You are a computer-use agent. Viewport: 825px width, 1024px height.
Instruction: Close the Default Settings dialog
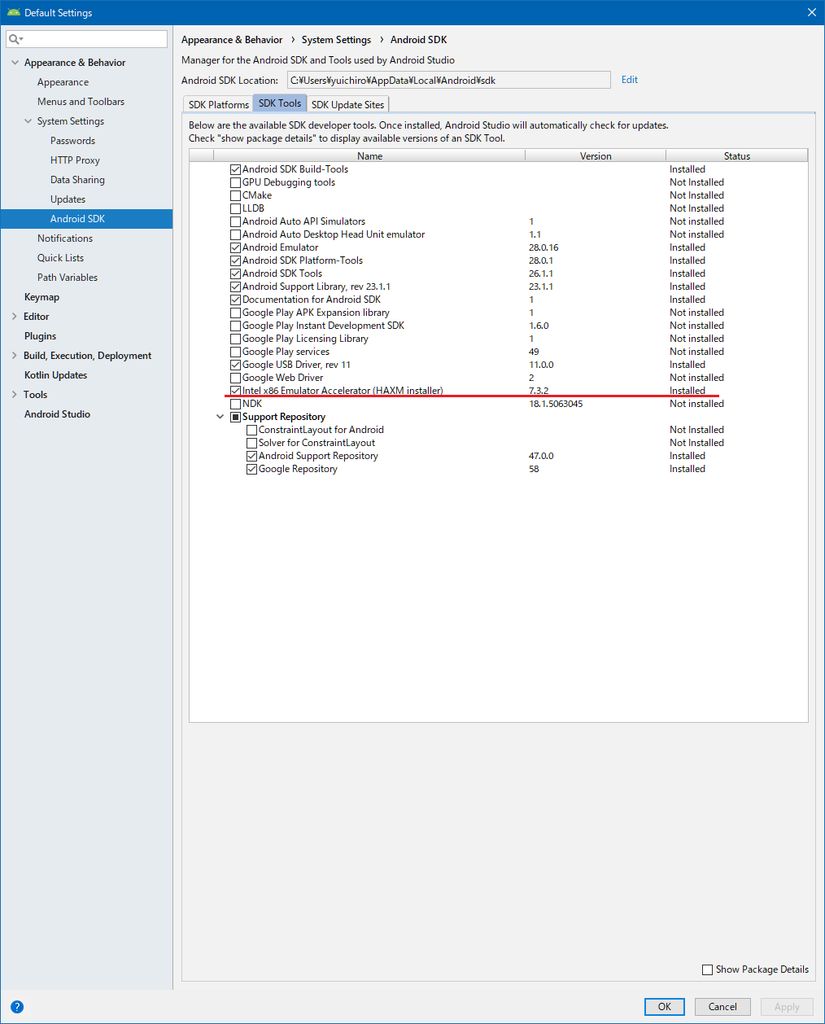[811, 12]
